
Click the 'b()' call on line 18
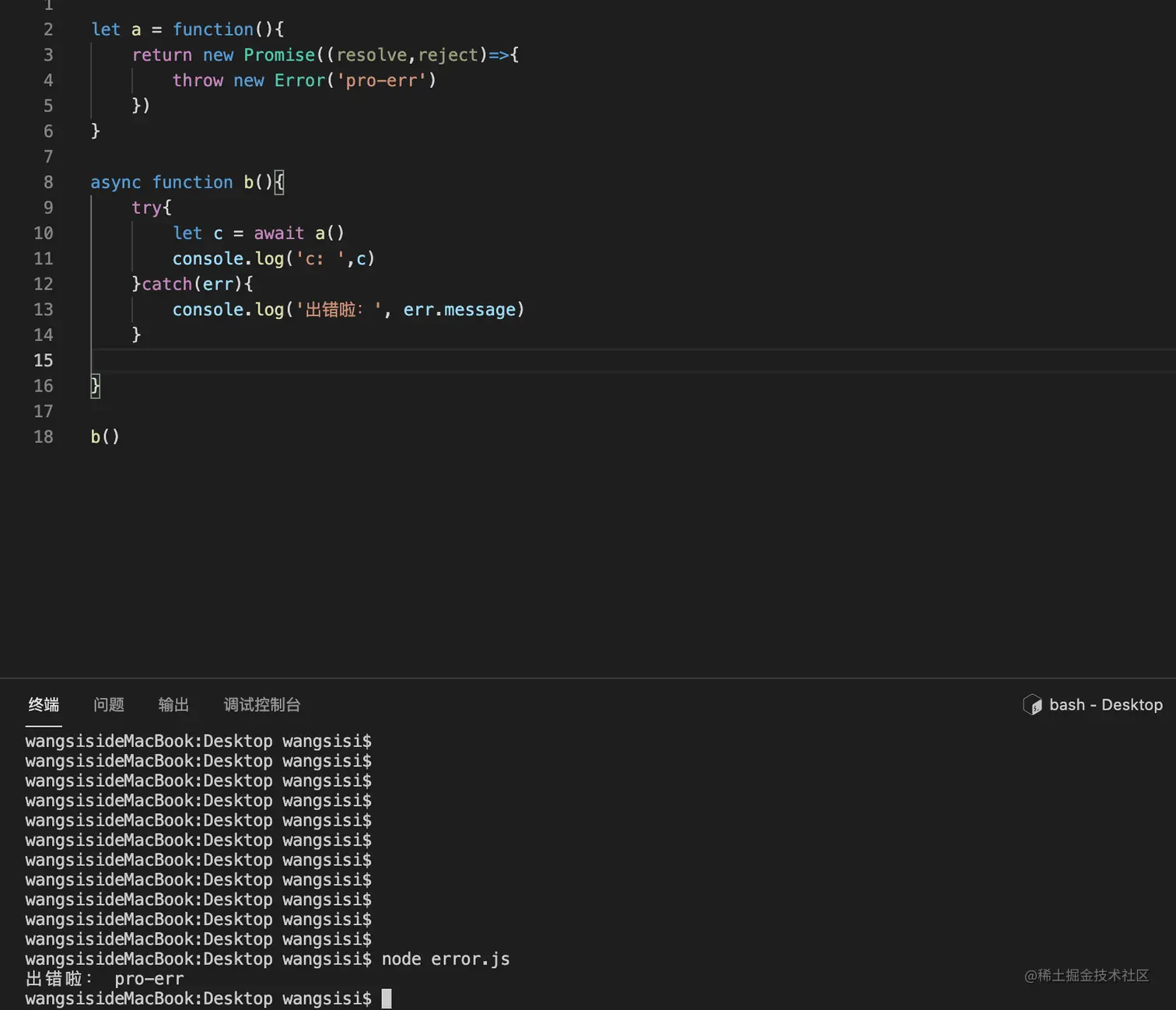(x=105, y=437)
